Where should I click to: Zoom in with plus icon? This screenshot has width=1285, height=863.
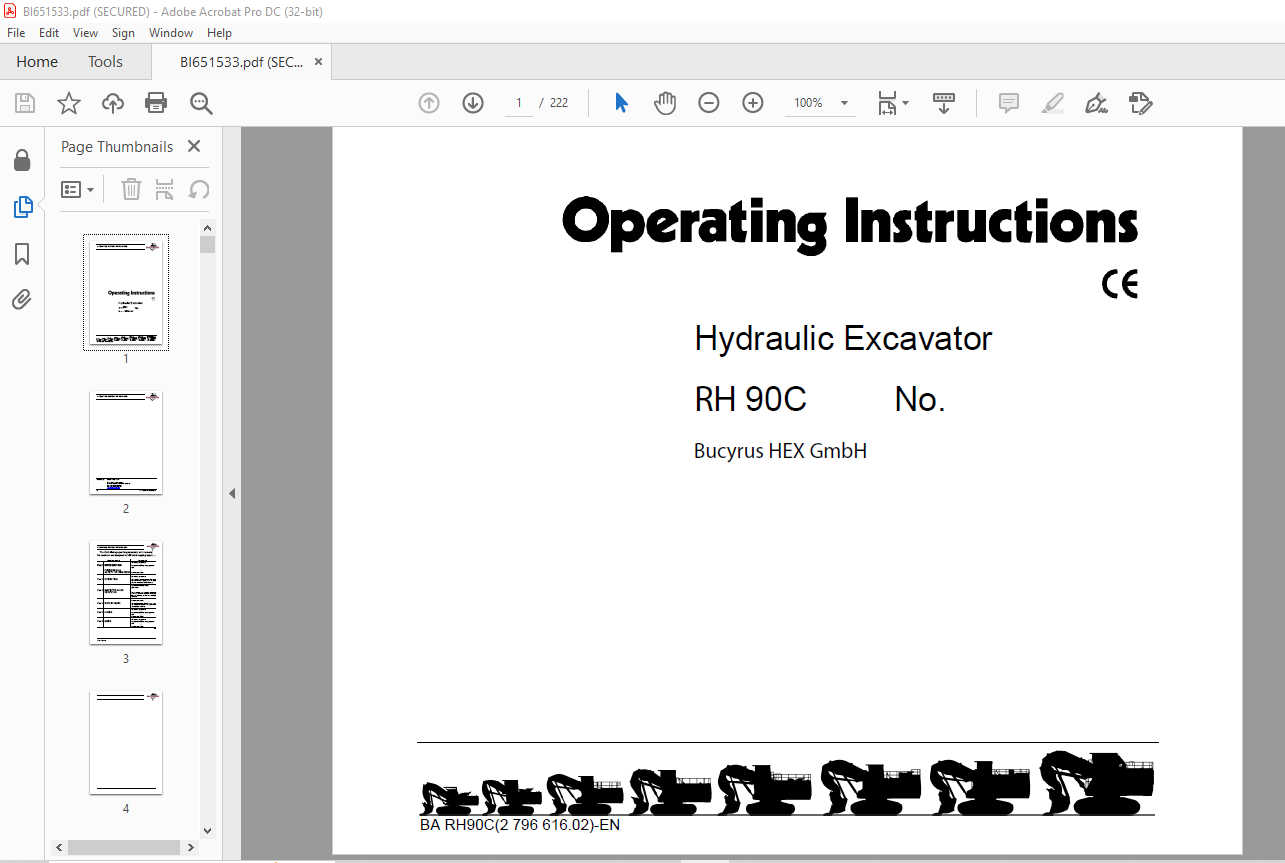click(753, 103)
